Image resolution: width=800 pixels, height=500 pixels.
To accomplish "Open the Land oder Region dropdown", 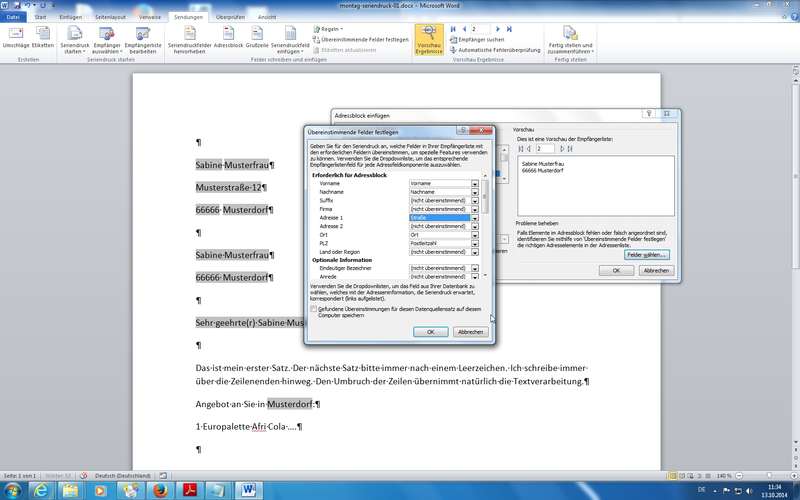I will [474, 252].
